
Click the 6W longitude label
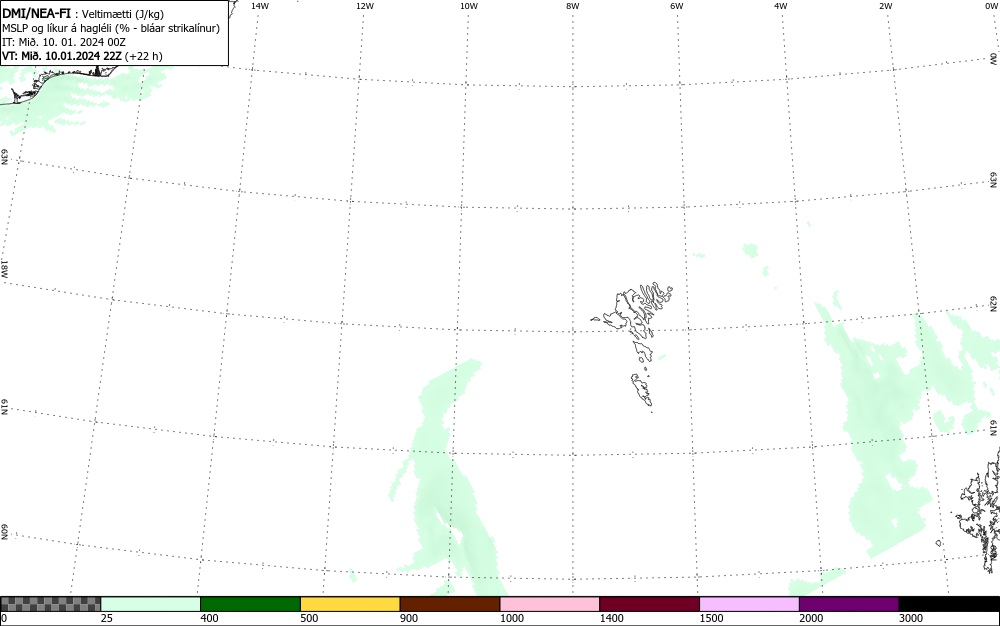point(677,6)
